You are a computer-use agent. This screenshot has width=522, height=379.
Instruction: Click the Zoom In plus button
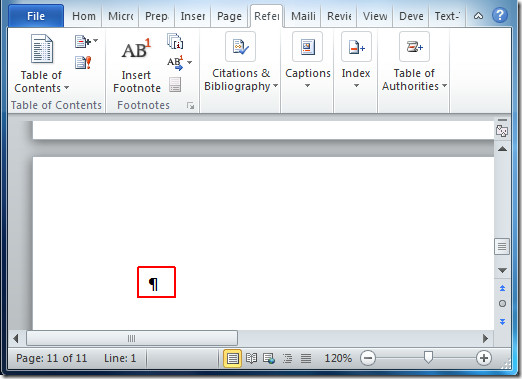[x=484, y=358]
